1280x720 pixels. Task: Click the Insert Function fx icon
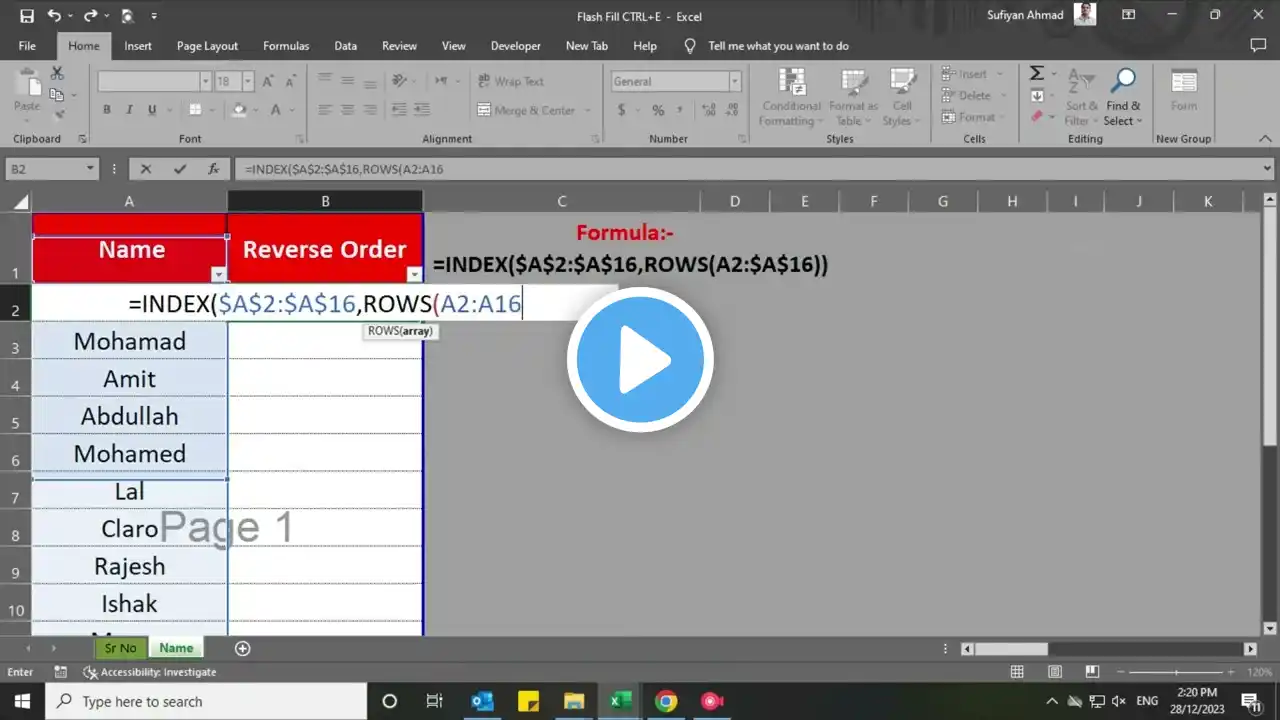(213, 169)
